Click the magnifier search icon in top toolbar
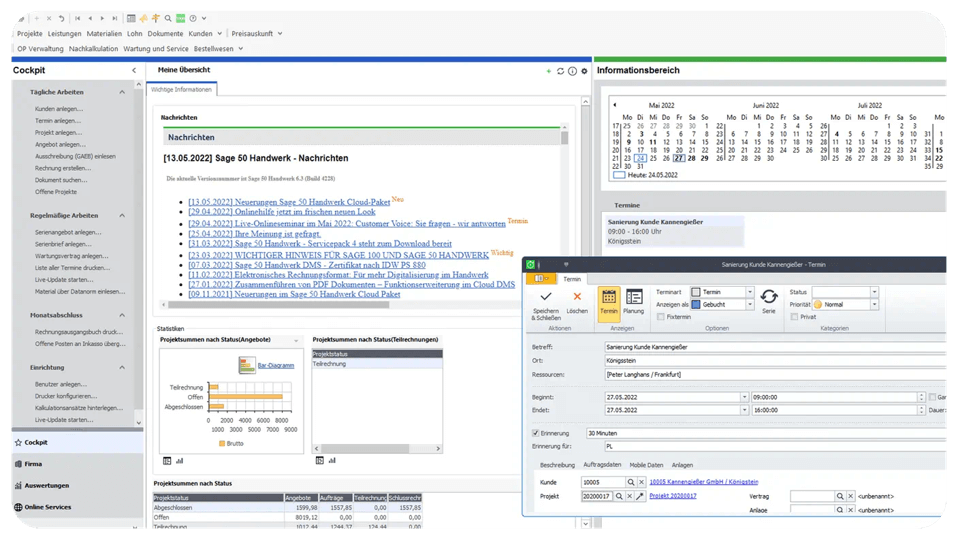This screenshot has width=958, height=540. click(168, 18)
